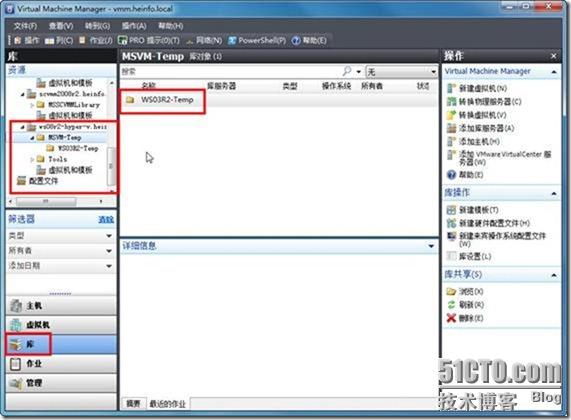Collapse the 库操作 actions group
The height and width of the screenshot is (420, 571).
554,193
